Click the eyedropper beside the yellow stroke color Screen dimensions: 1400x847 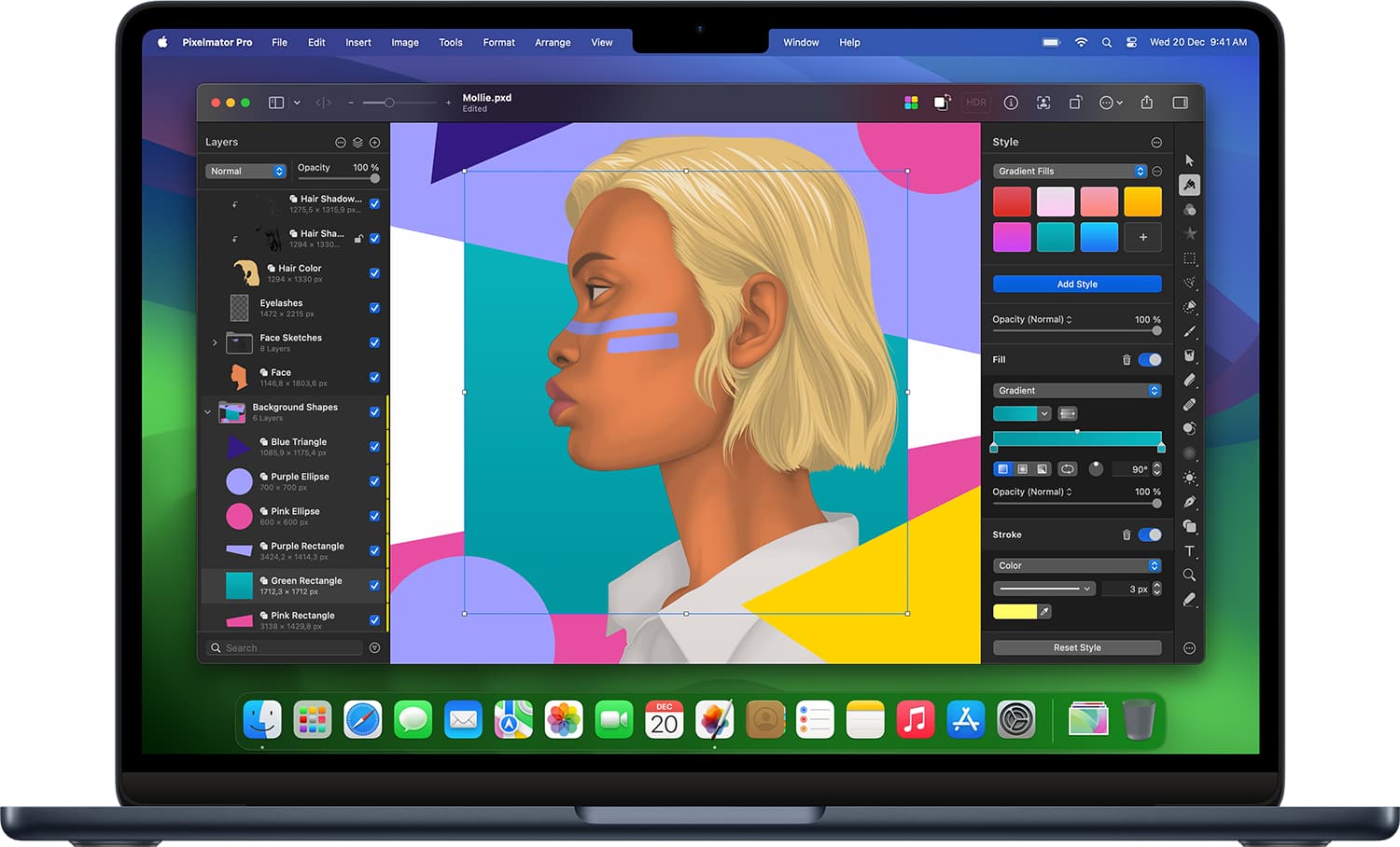pos(1044,612)
